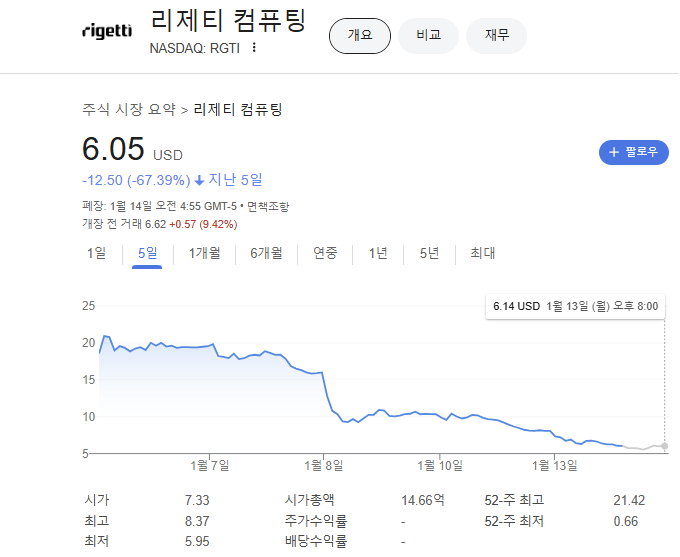The image size is (680, 557).
Task: Click the 지난 5일 period label
Action: click(235, 180)
